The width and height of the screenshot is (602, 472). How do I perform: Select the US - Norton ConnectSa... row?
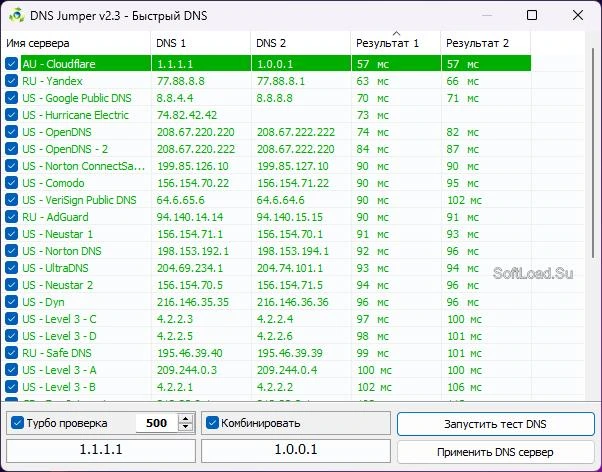tap(268, 166)
